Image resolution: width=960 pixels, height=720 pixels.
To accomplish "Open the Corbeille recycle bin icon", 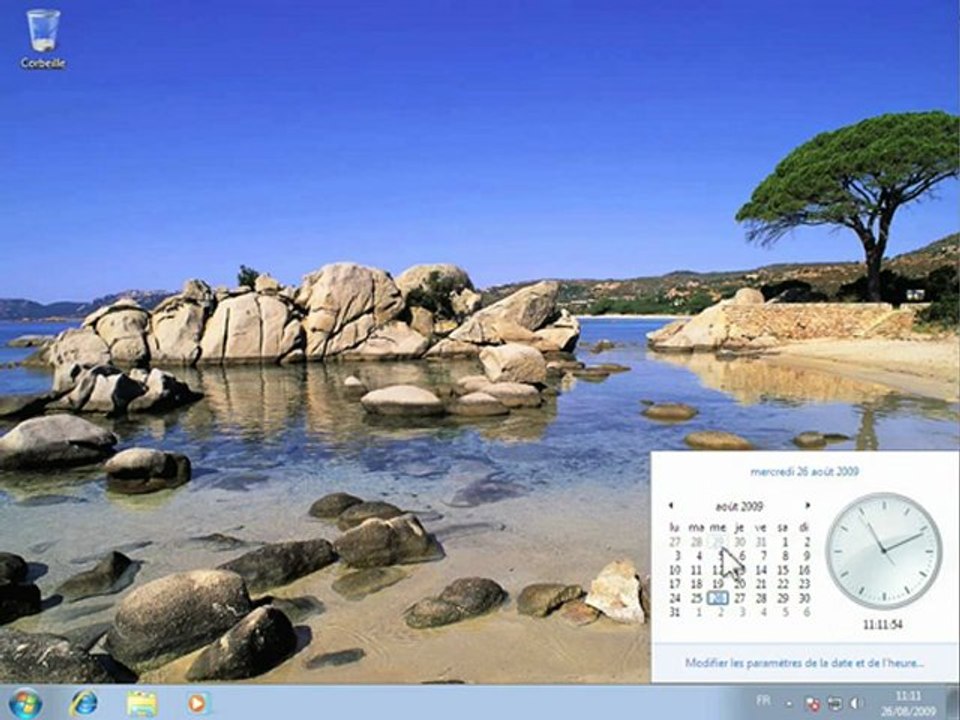I will (x=43, y=38).
